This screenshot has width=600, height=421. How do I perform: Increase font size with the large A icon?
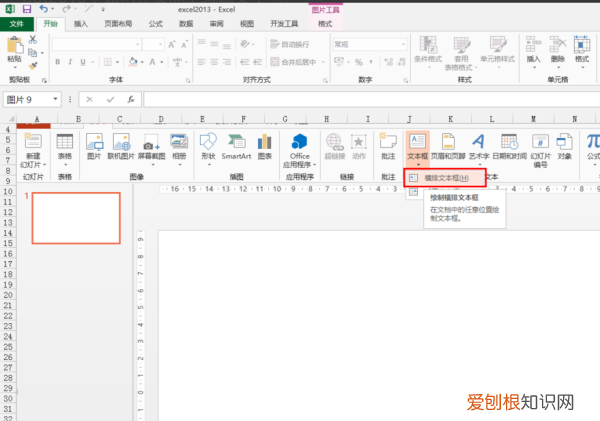pyautogui.click(x=172, y=44)
